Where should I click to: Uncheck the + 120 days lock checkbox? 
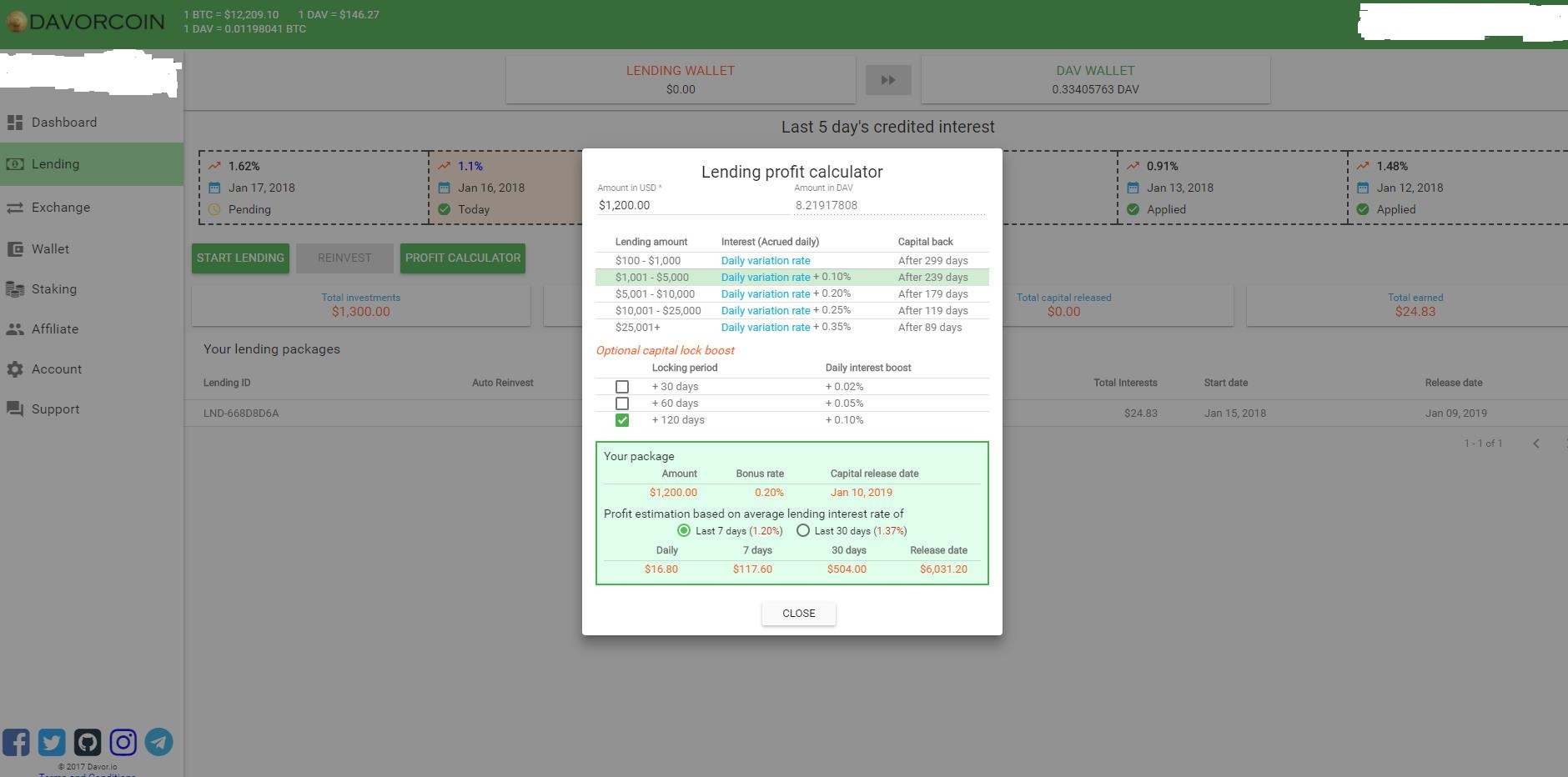pyautogui.click(x=622, y=420)
